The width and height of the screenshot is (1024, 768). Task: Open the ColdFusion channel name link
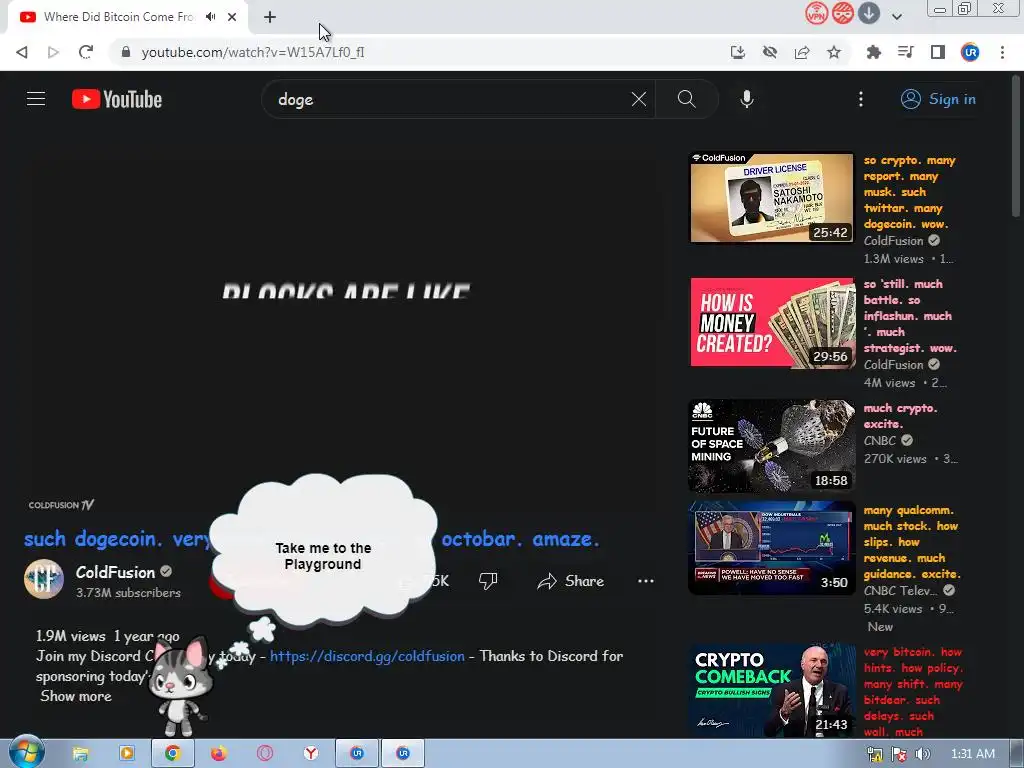(x=116, y=572)
